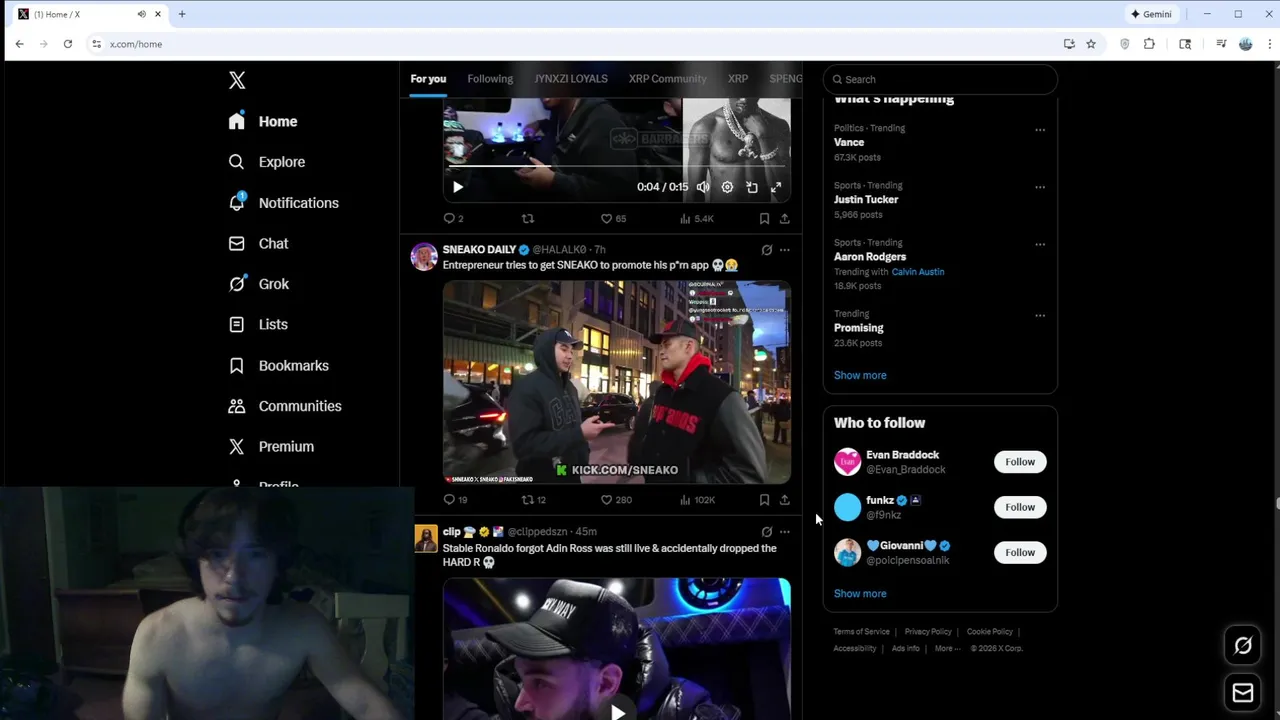Screen dimensions: 1280x720
Task: Open more options on clip post
Action: [x=785, y=532]
